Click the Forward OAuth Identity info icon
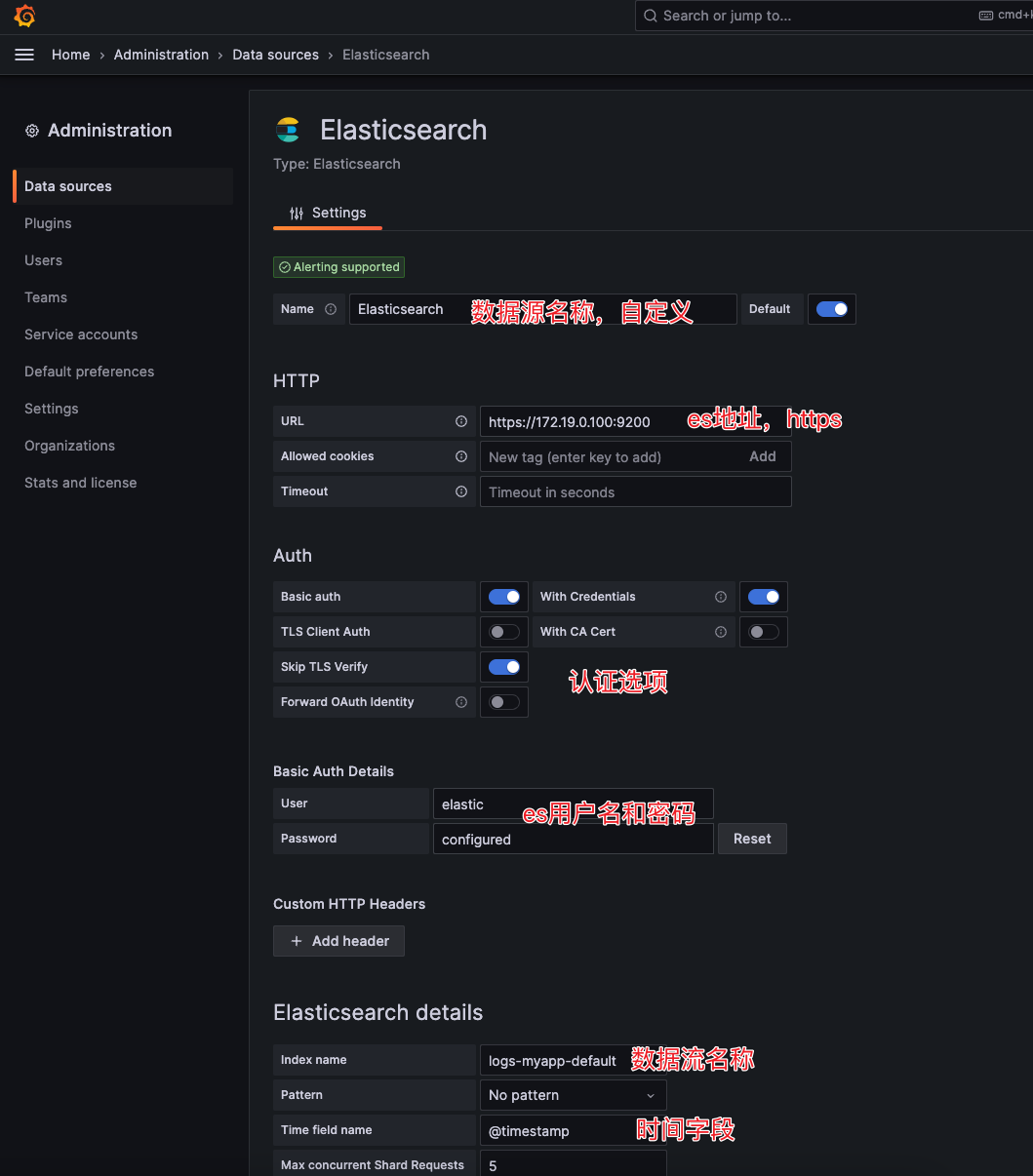 [461, 702]
